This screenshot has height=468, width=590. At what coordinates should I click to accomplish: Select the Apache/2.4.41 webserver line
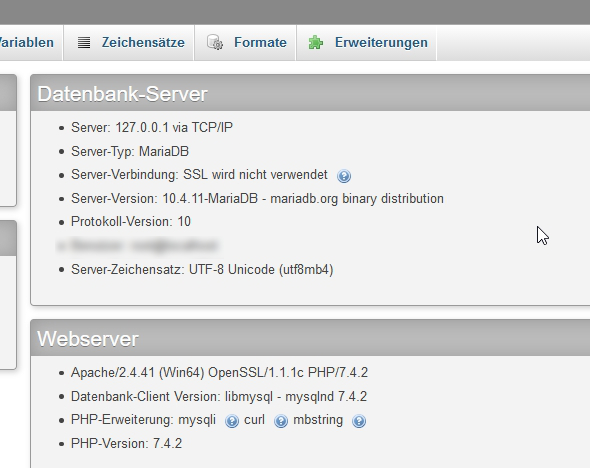click(x=219, y=372)
